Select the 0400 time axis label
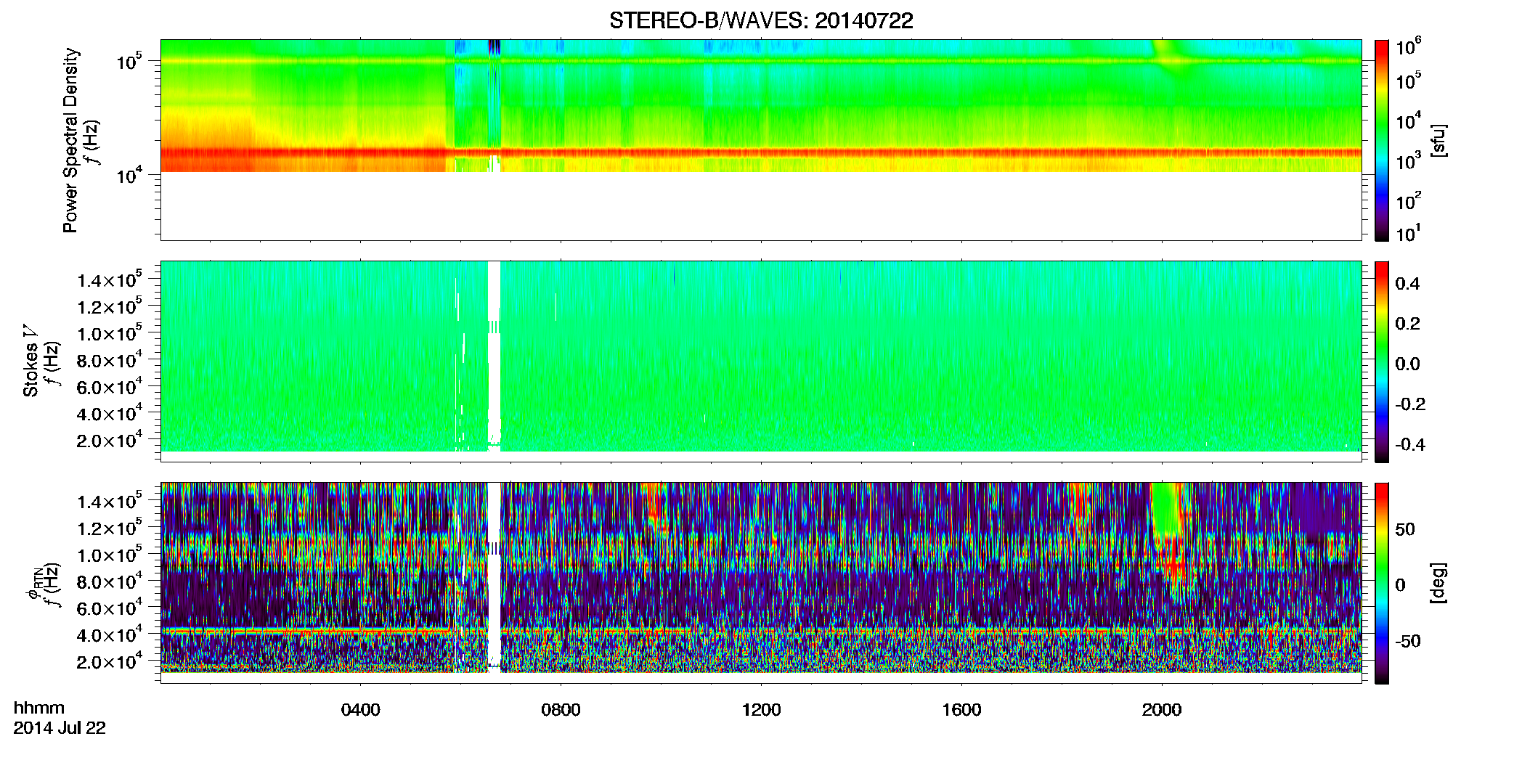The height and width of the screenshot is (784, 1522). 360,710
